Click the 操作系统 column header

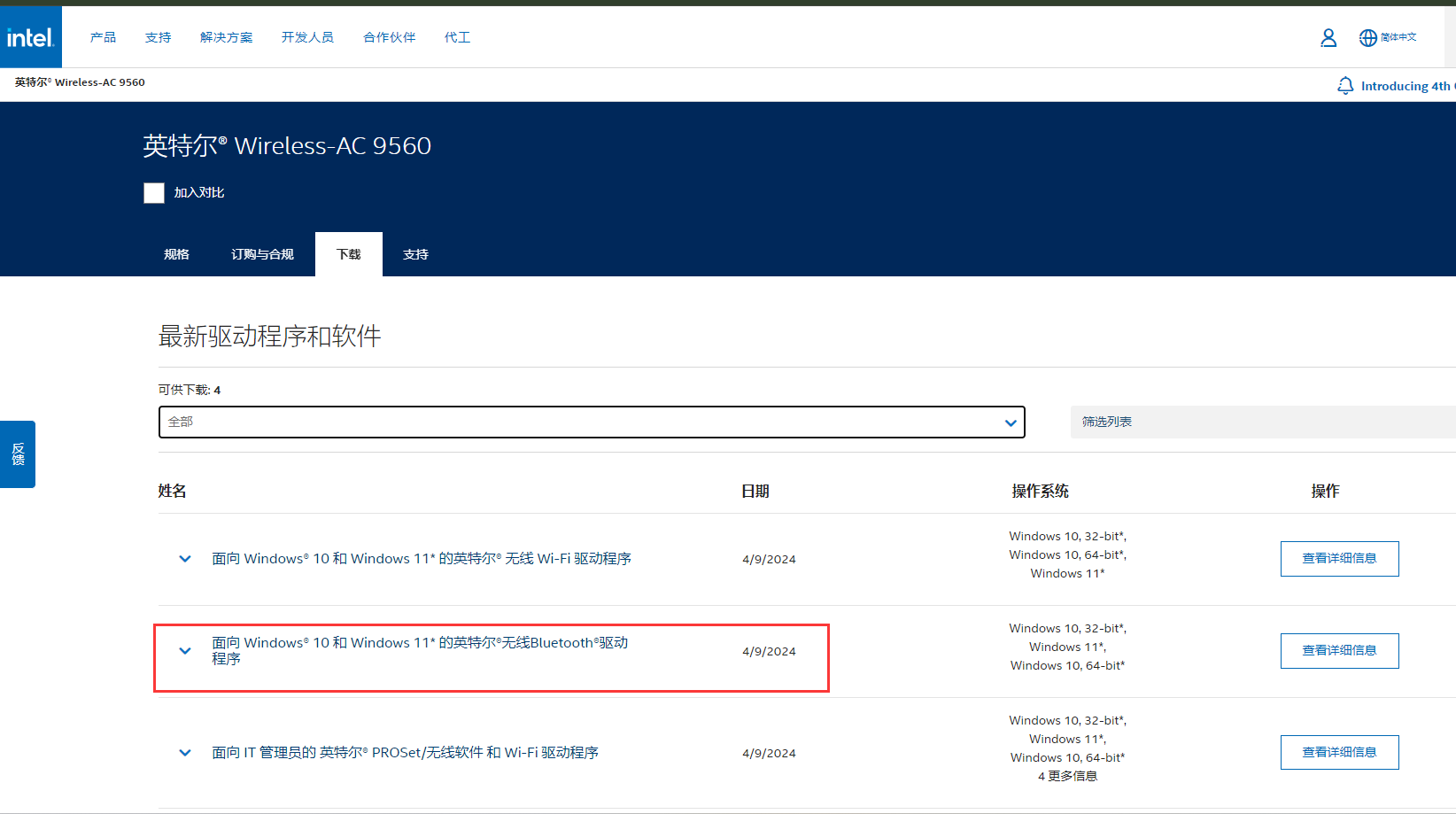1041,492
